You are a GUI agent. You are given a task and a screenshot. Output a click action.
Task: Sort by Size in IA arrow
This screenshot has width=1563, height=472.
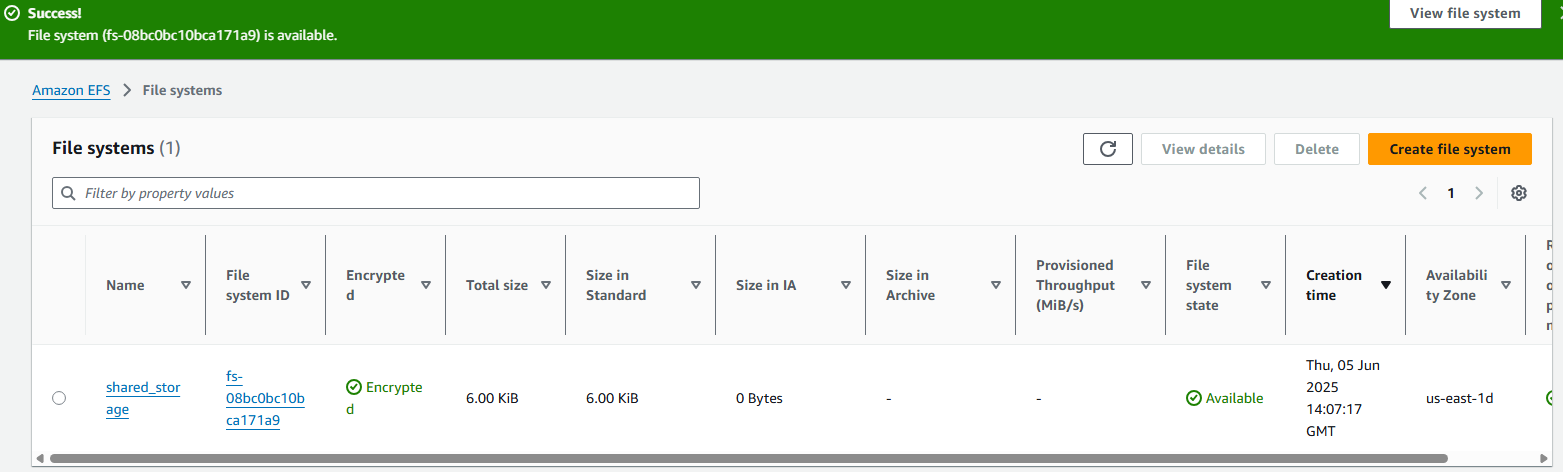[x=846, y=285]
